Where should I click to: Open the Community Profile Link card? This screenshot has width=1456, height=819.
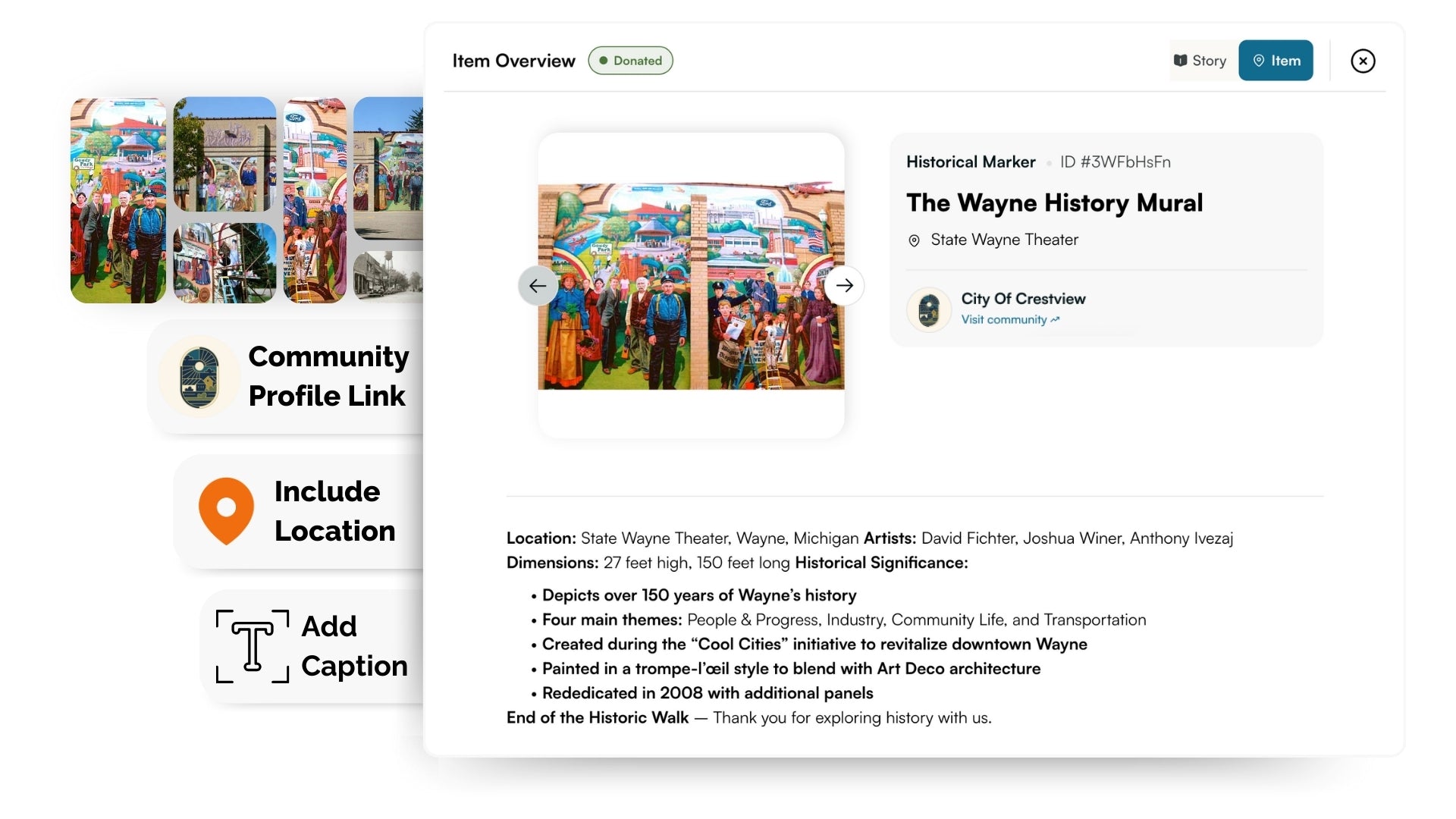pyautogui.click(x=287, y=377)
